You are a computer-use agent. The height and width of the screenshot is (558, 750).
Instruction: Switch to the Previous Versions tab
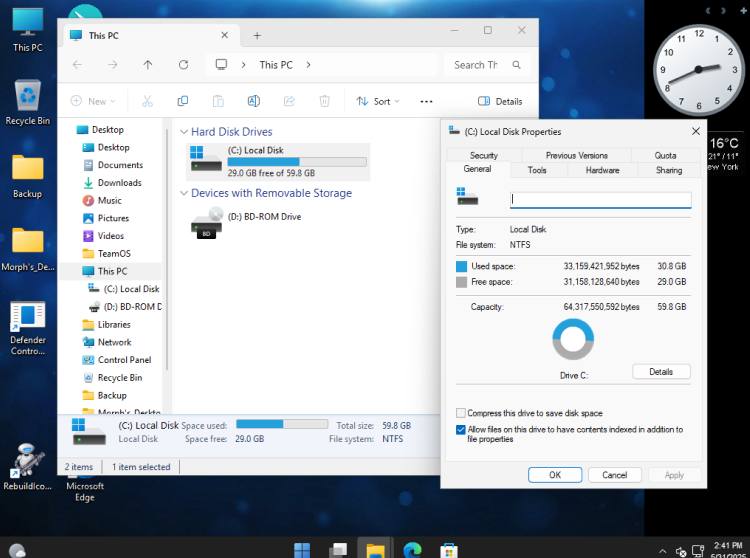tap(576, 155)
